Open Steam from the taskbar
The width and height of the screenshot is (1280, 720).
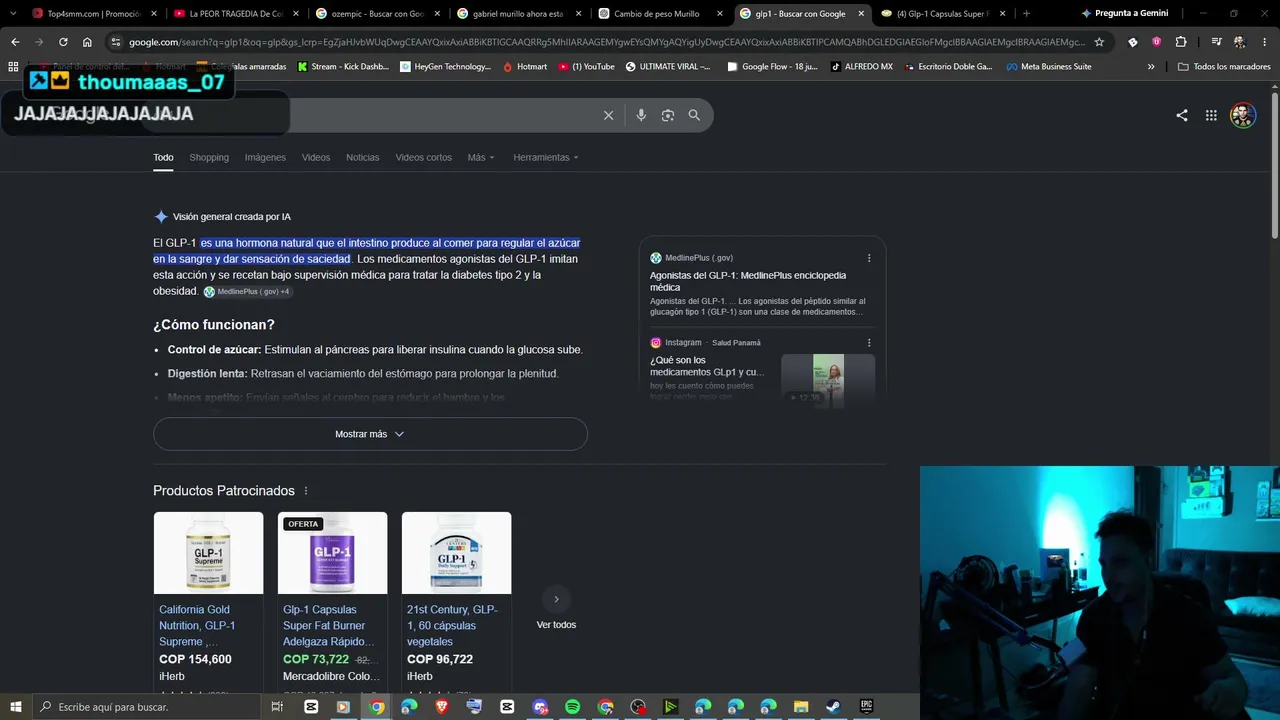tap(833, 707)
